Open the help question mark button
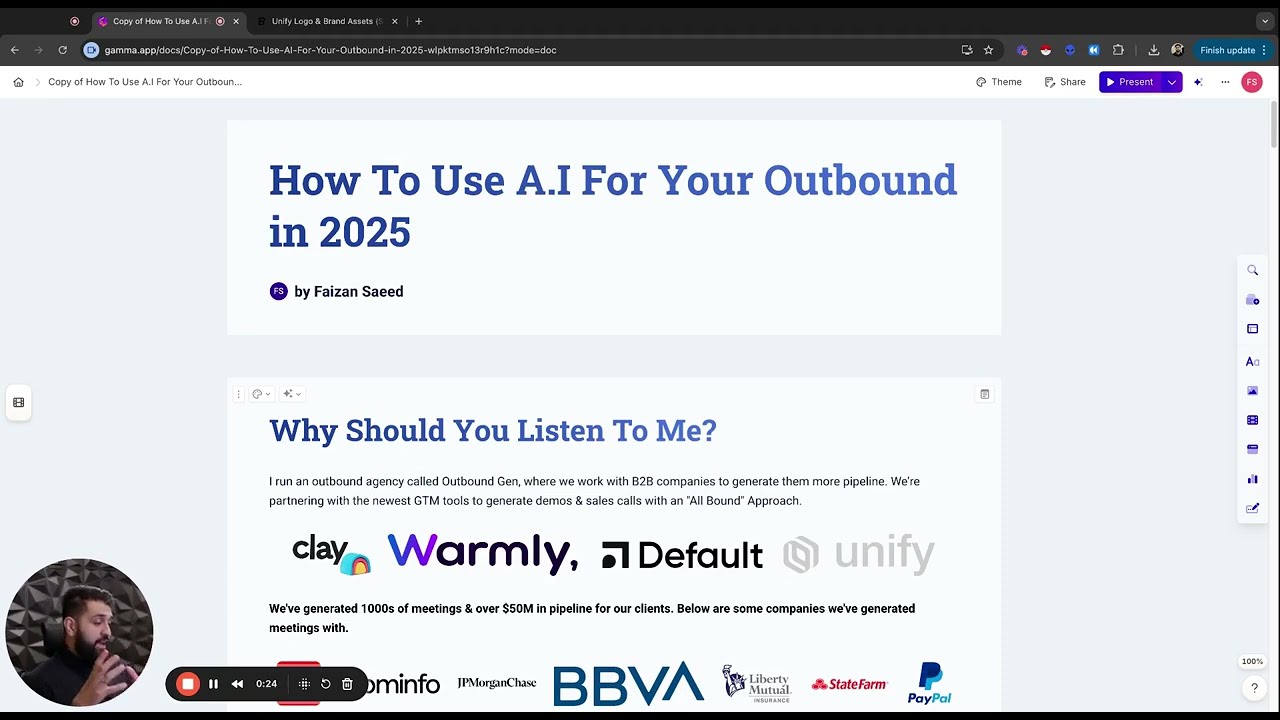1280x720 pixels. pyautogui.click(x=1254, y=688)
